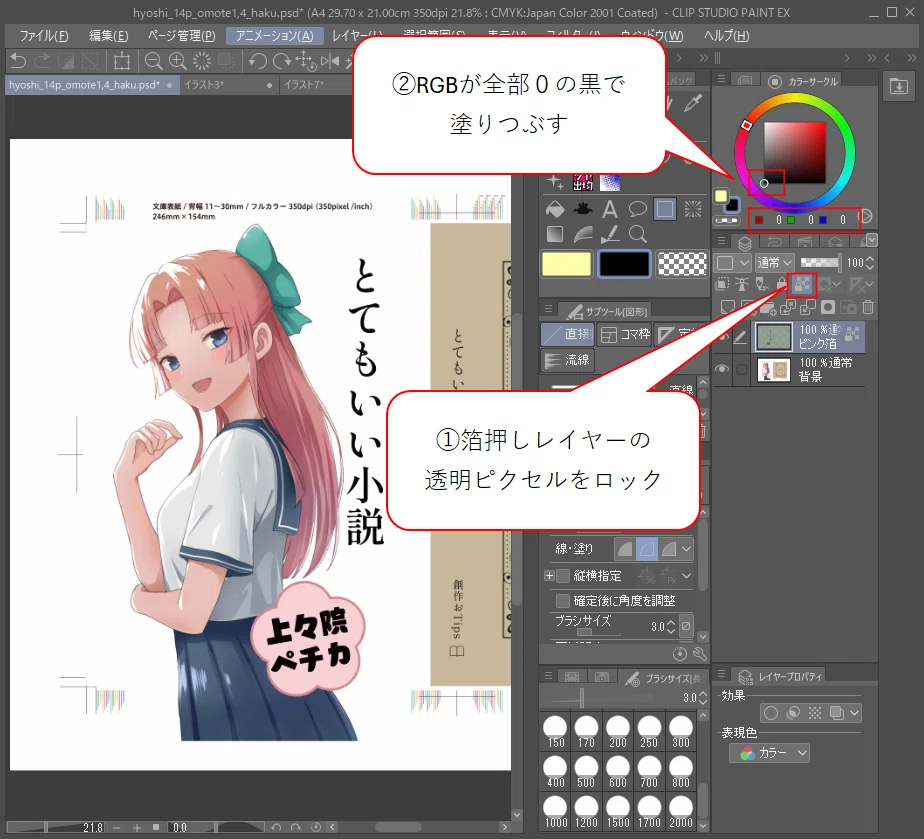Screen dimensions: 924x839
Task: Select the Contour line paint tool
Action: (583, 234)
